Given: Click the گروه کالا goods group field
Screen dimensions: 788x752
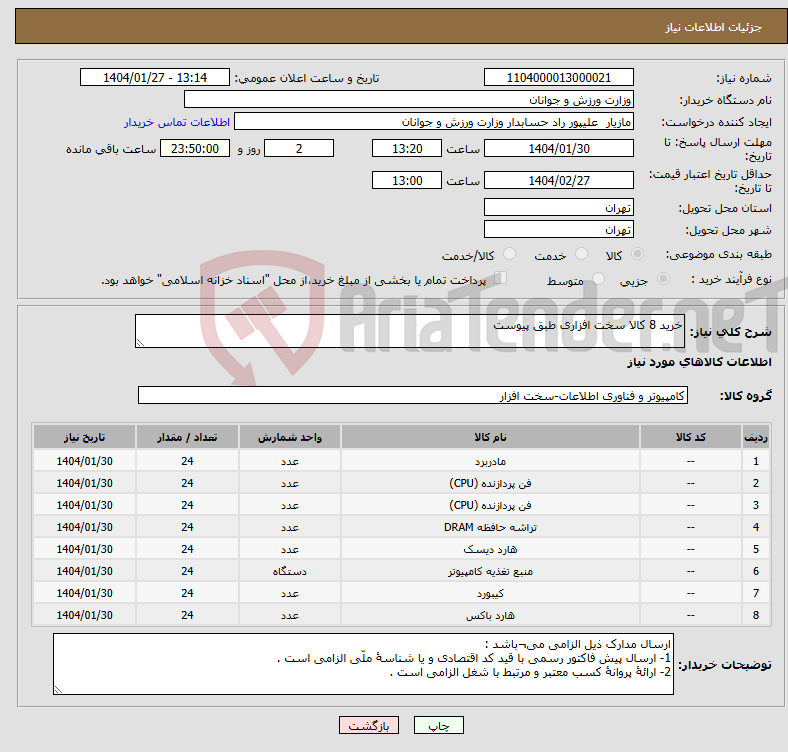Looking at the screenshot, I should (413, 395).
